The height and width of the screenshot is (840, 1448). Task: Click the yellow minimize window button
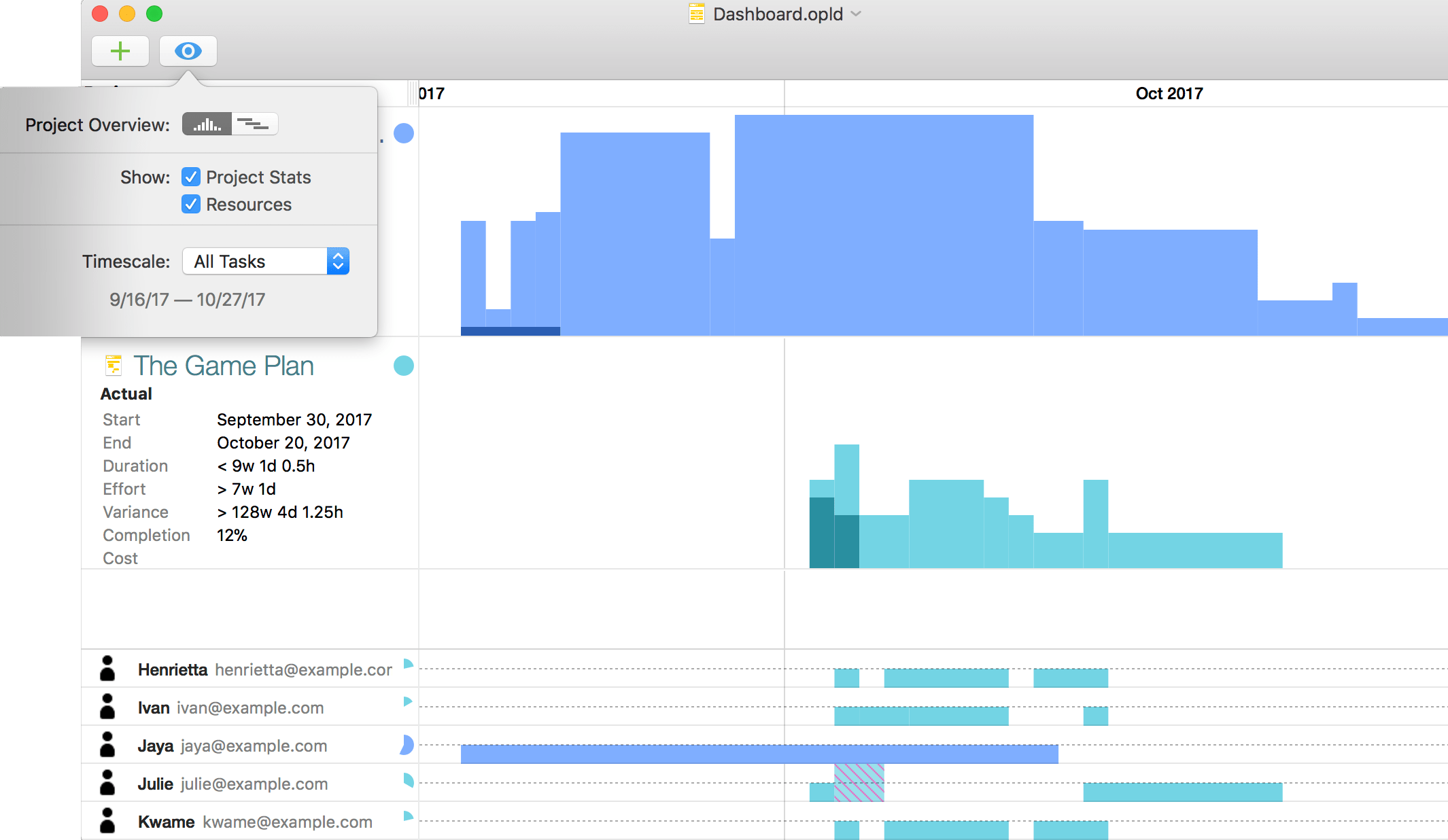127,14
